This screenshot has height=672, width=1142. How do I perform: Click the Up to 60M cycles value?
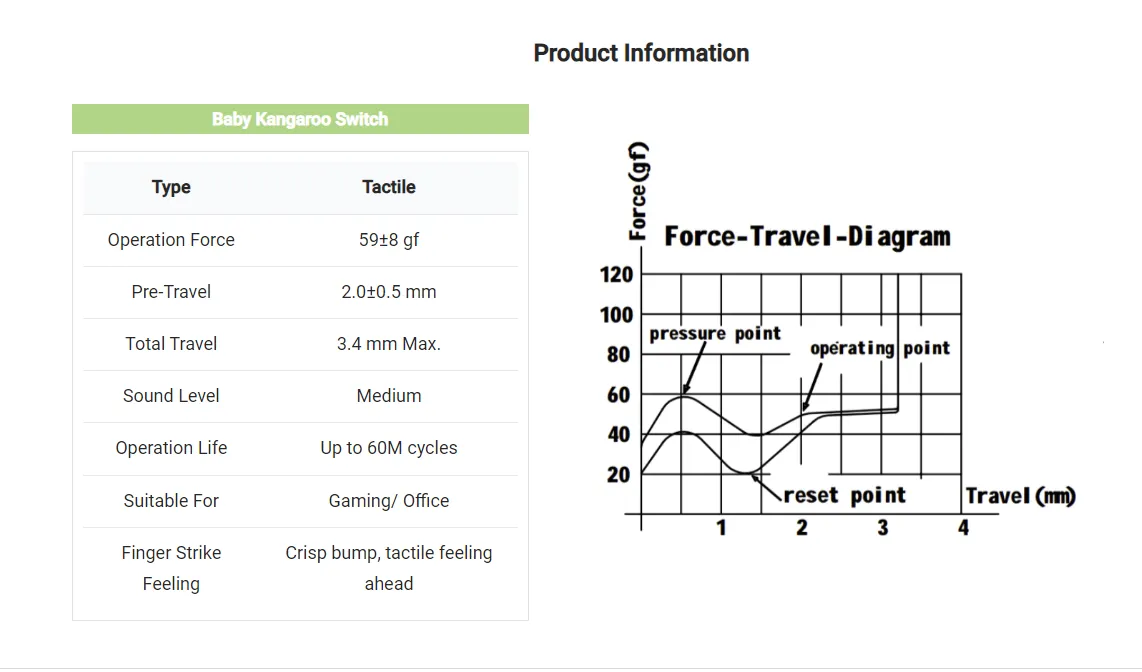tap(388, 448)
